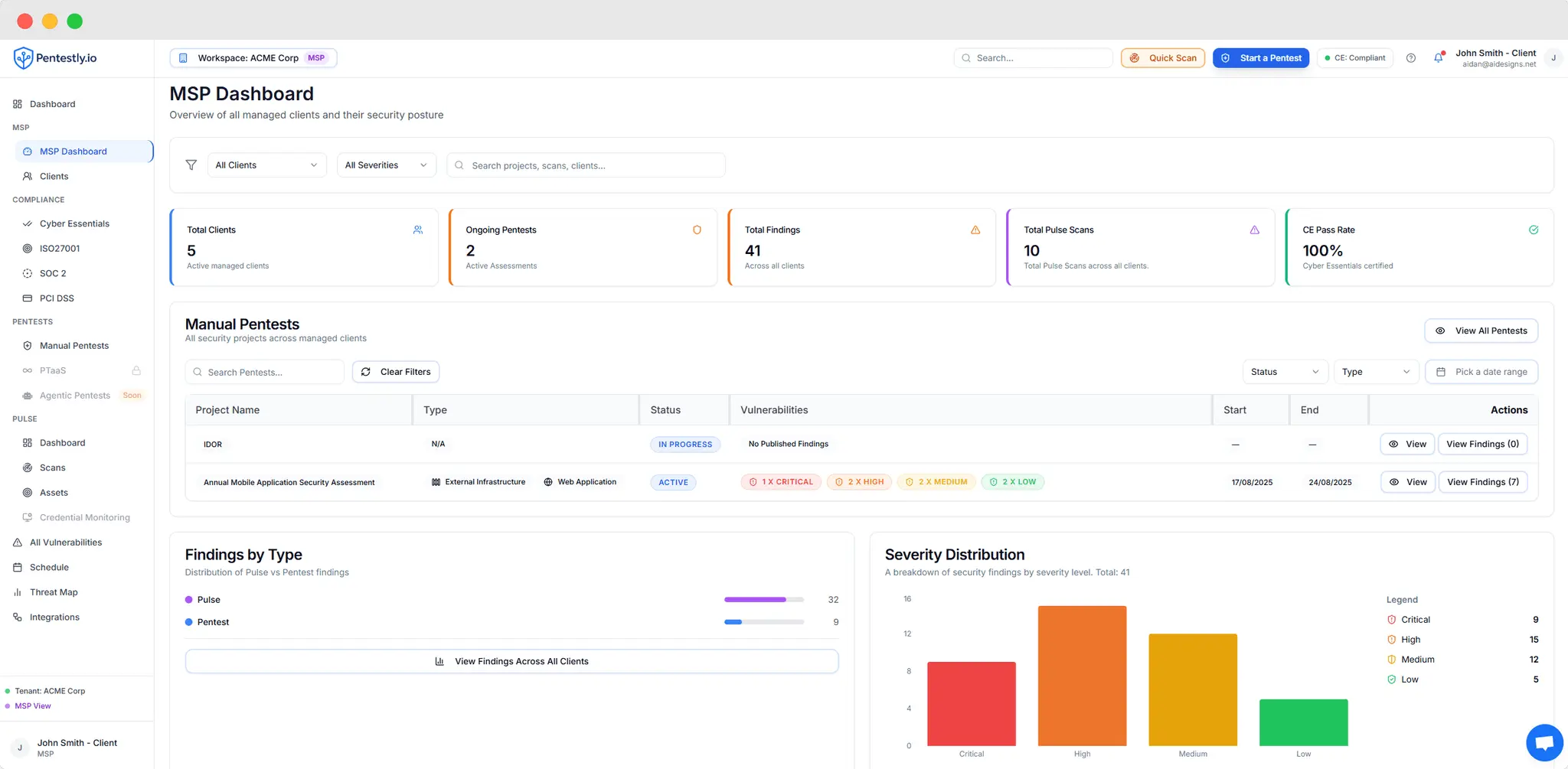Click the workspace building icon
This screenshot has width=1568, height=769.
pos(183,58)
